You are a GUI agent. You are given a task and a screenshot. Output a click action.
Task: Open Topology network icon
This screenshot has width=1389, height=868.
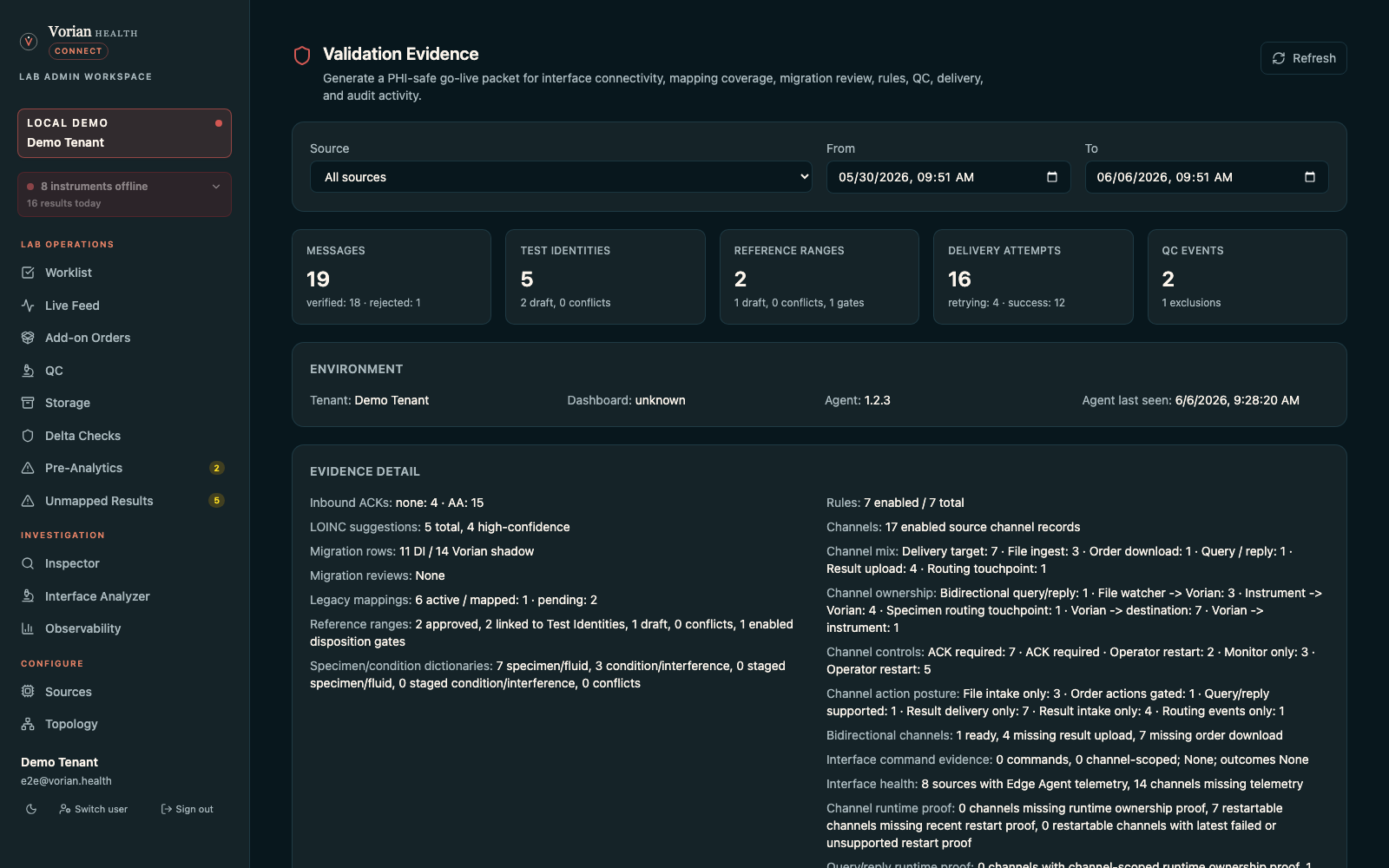(28, 724)
